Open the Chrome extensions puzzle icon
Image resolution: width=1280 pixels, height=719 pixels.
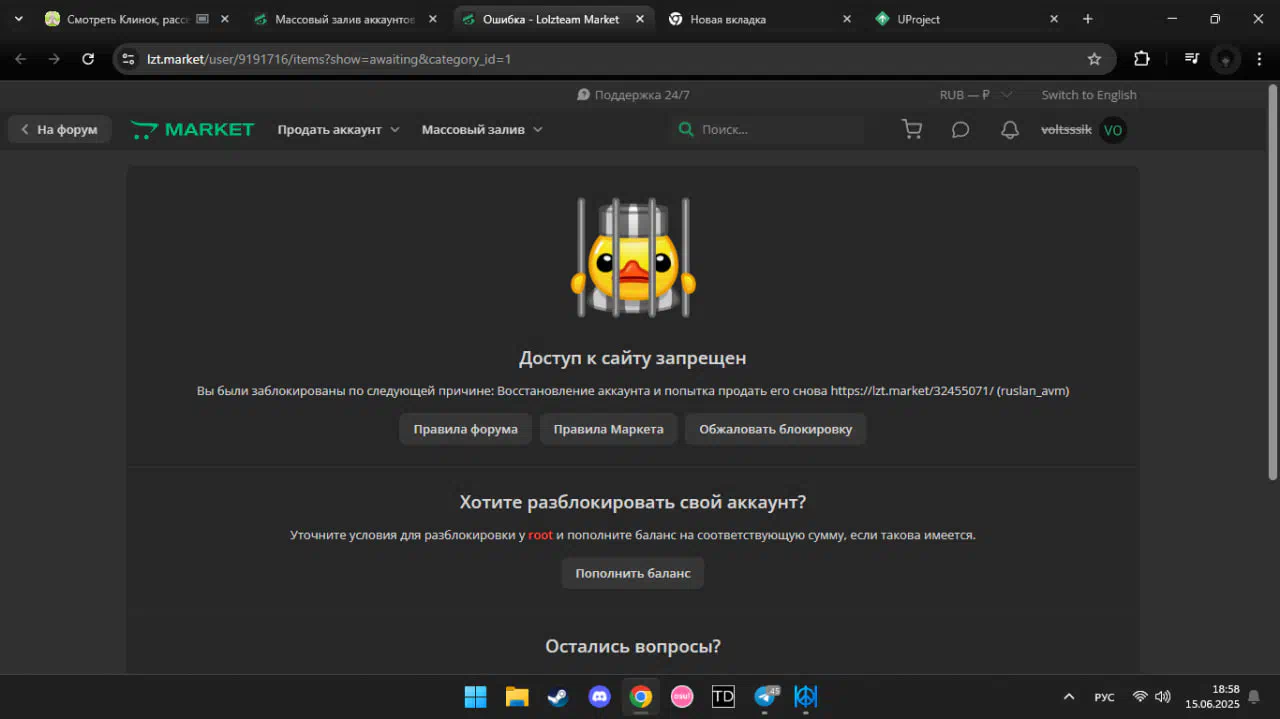pyautogui.click(x=1142, y=59)
